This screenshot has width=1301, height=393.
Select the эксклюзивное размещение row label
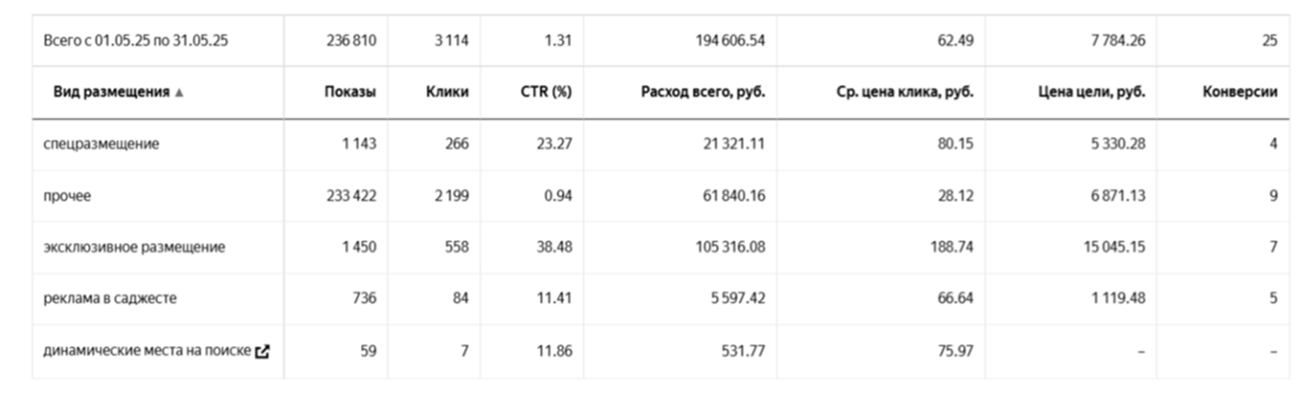pyautogui.click(x=134, y=248)
